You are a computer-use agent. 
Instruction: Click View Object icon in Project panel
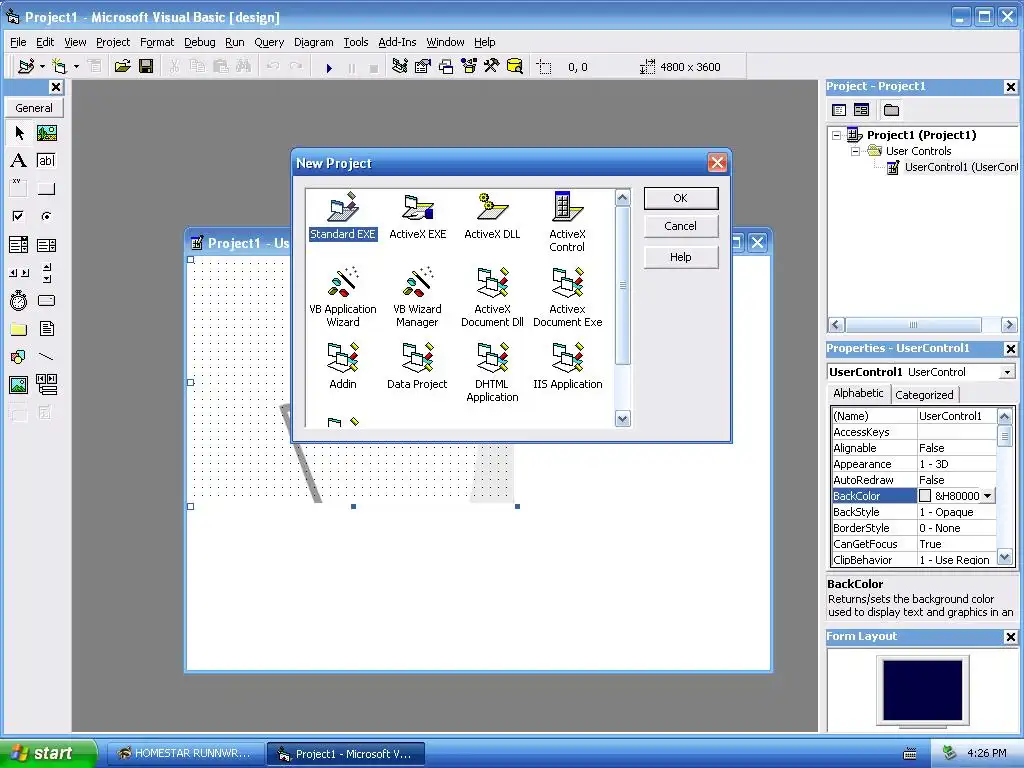tap(861, 110)
